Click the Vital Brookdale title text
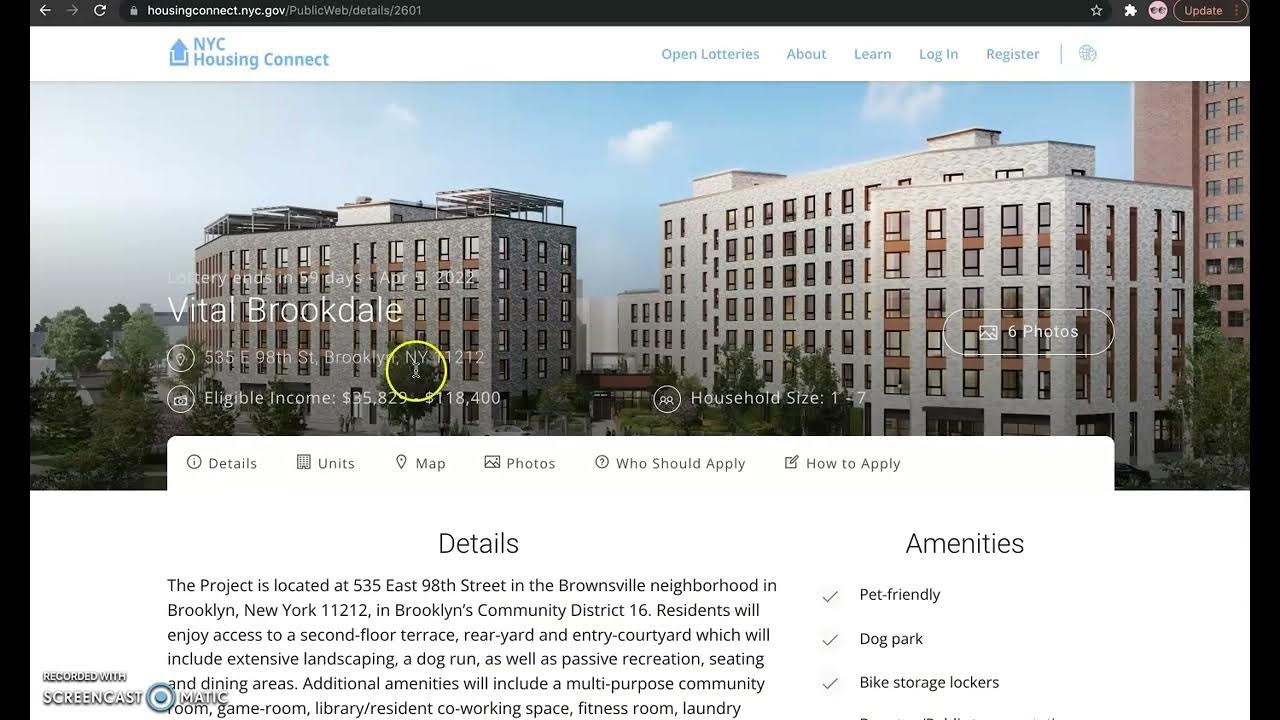Viewport: 1280px width, 720px height. 285,310
